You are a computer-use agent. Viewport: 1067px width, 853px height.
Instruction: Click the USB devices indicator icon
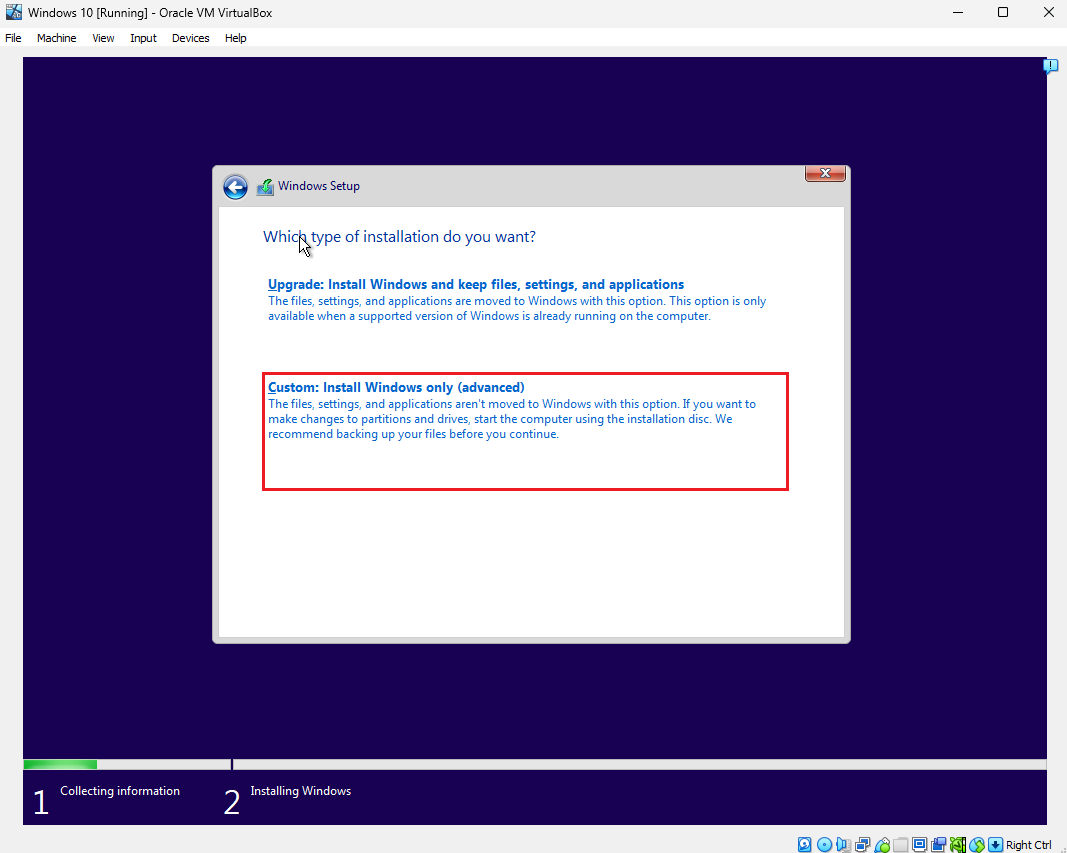pos(882,845)
